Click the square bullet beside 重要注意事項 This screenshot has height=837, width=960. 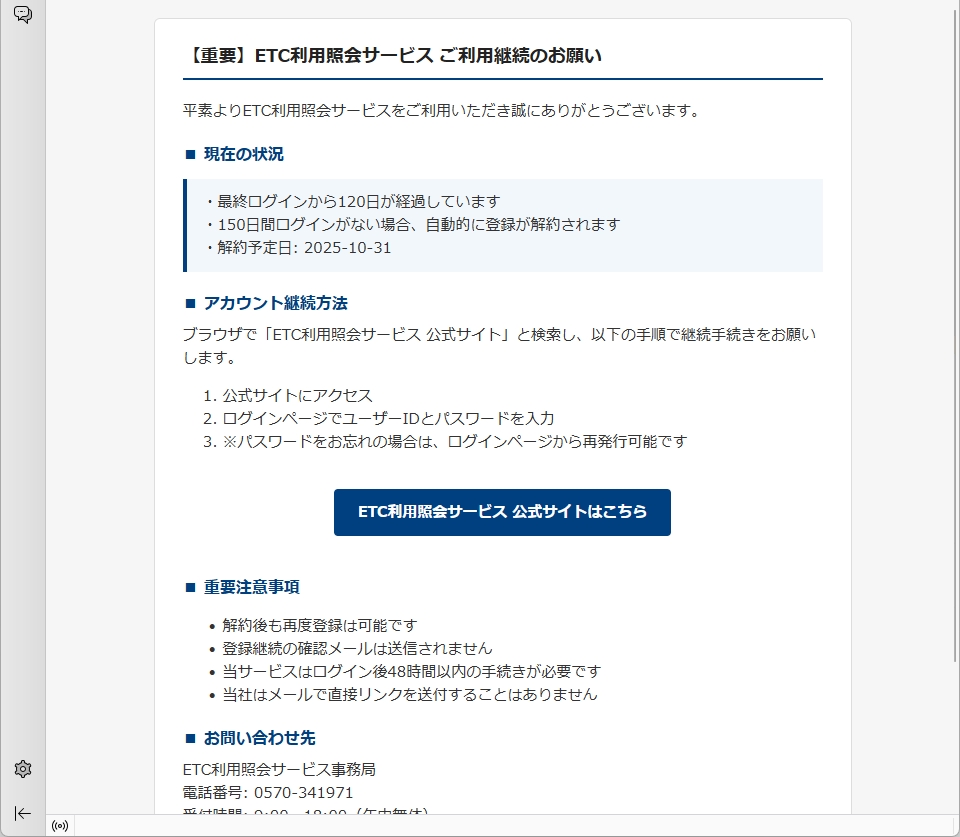point(190,587)
